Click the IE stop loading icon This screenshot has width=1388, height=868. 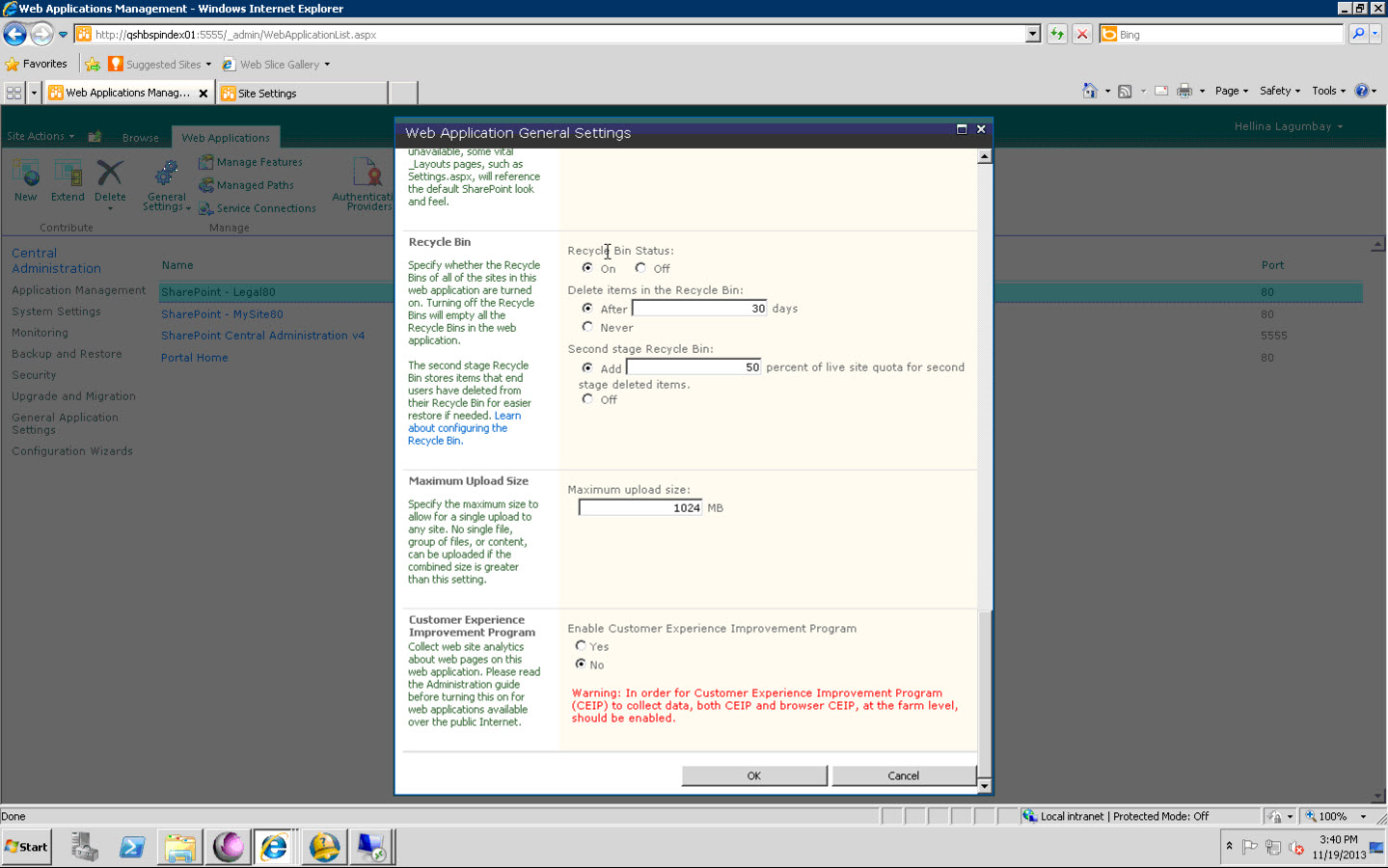1082,34
